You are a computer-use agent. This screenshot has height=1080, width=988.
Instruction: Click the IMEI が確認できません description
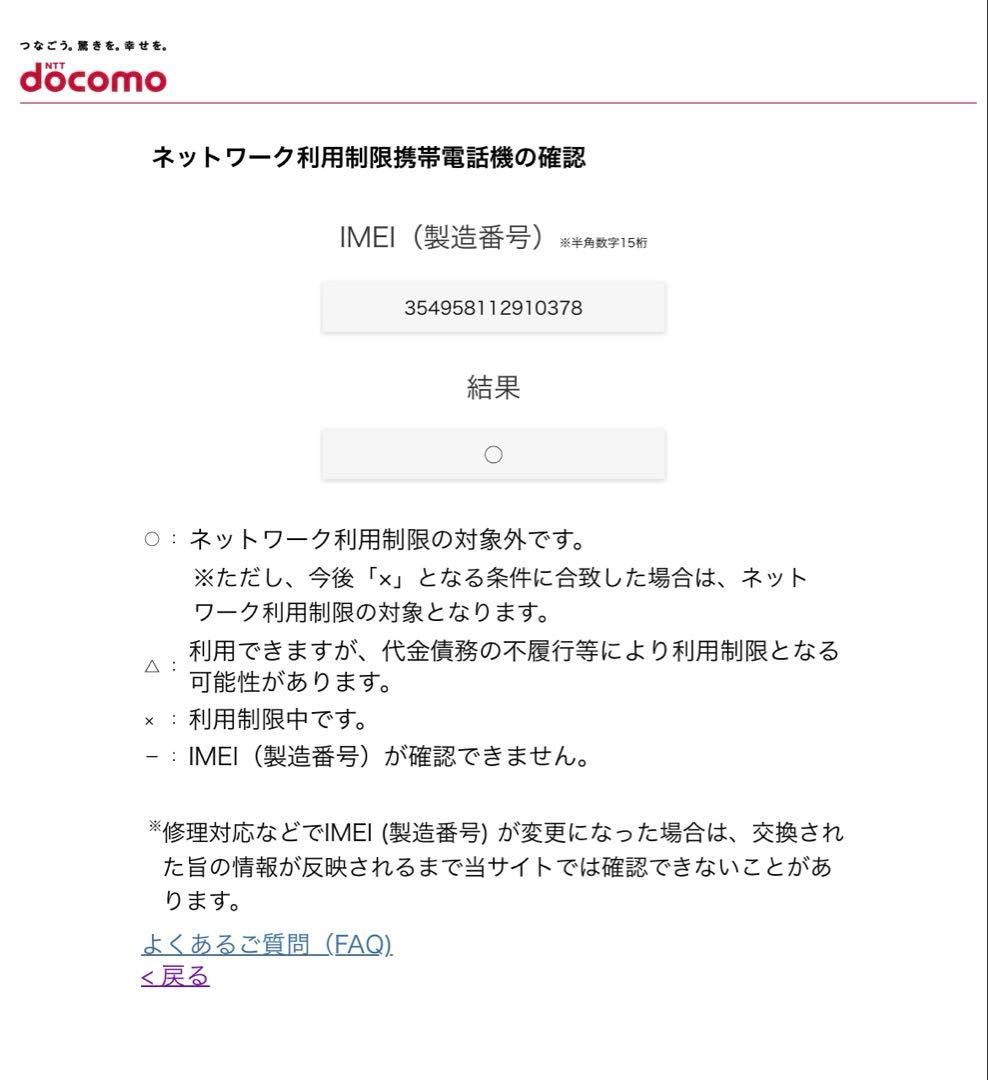pyautogui.click(x=389, y=756)
